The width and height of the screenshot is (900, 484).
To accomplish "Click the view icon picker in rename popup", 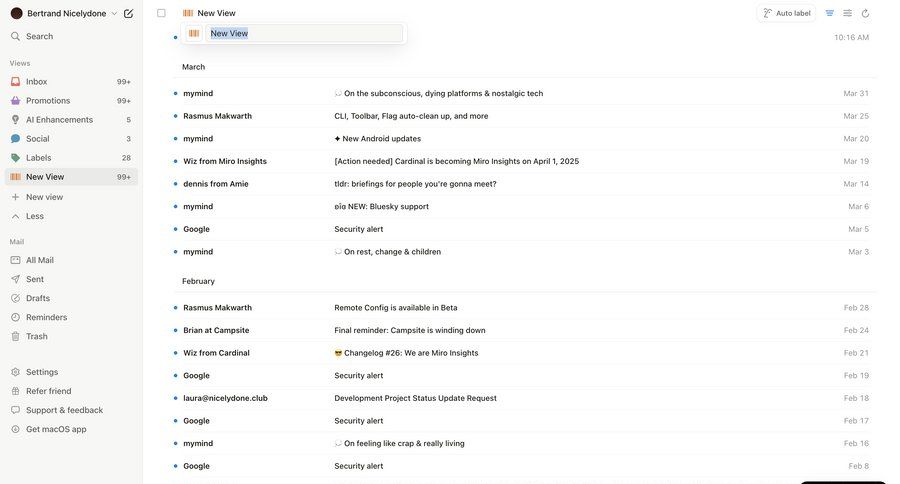I will coord(194,33).
